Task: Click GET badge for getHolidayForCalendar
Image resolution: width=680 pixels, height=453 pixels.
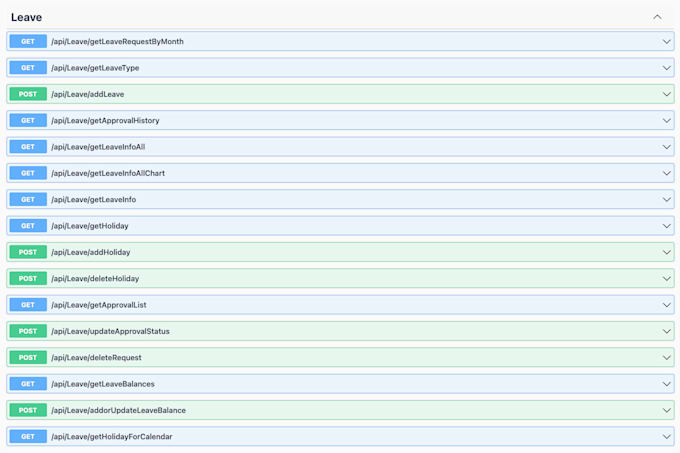Action: (x=28, y=437)
